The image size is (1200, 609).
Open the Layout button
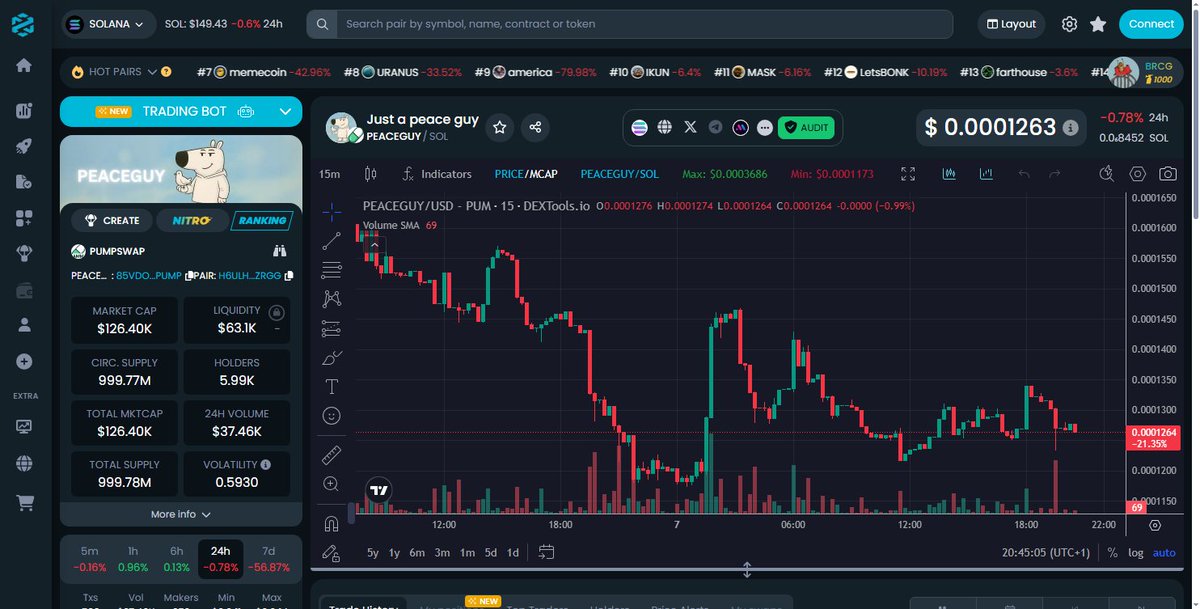coord(1011,24)
